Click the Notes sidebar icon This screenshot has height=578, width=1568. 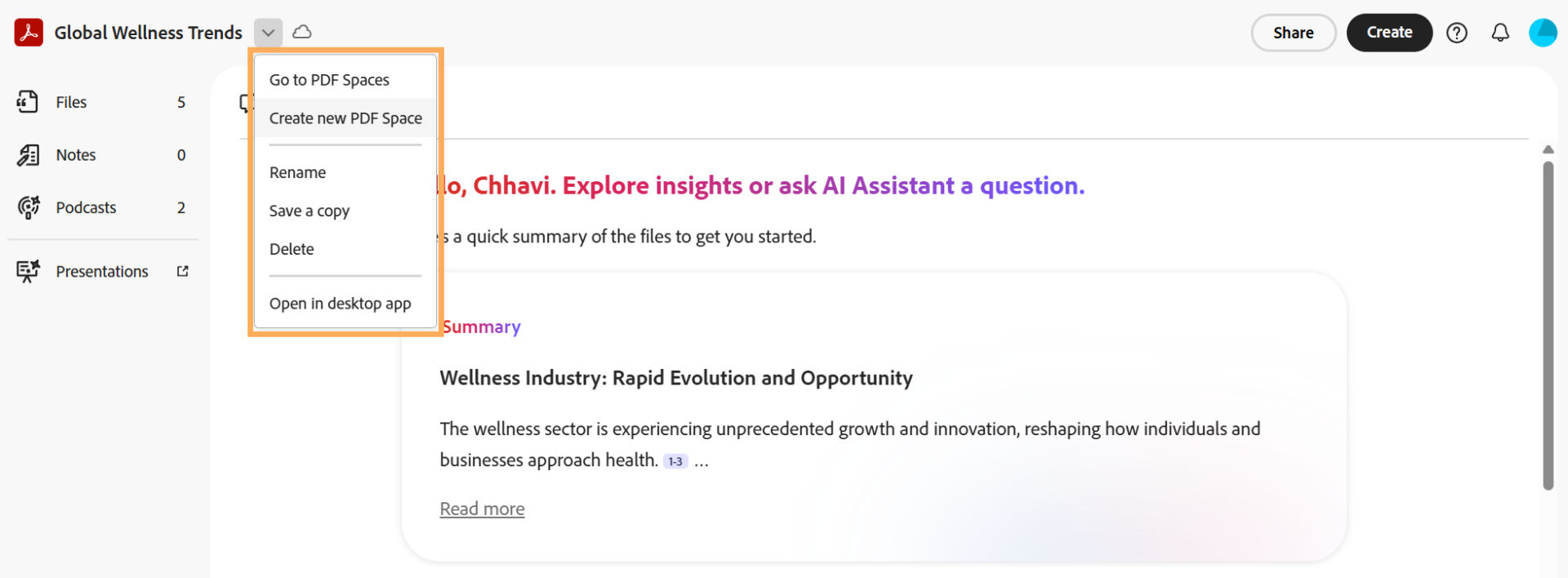point(28,155)
